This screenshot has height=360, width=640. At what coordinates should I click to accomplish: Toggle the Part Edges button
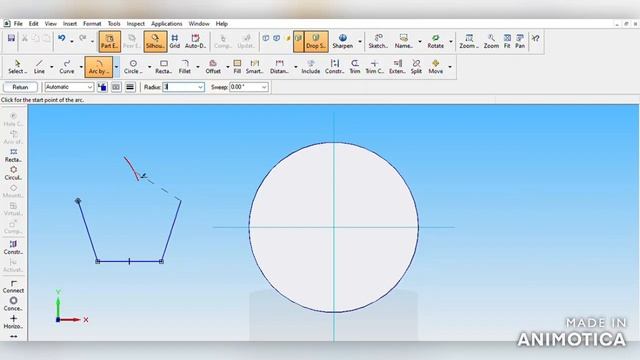pos(109,42)
